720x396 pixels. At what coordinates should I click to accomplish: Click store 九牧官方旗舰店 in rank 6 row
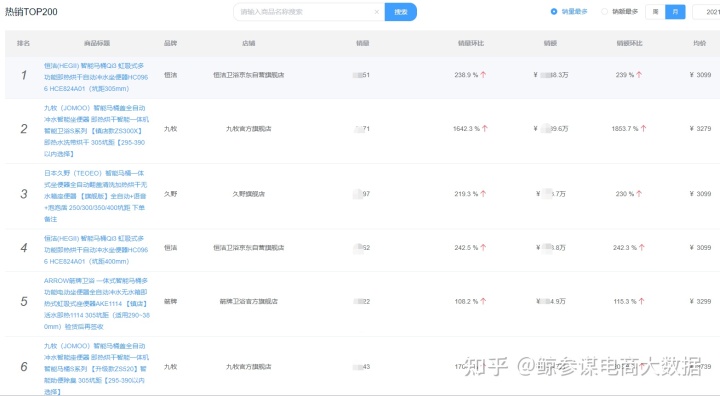pyautogui.click(x=248, y=367)
